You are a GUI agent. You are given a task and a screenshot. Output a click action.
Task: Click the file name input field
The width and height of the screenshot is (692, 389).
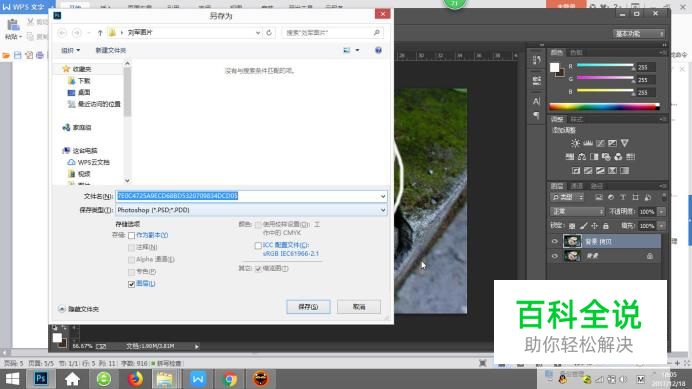pyautogui.click(x=247, y=196)
